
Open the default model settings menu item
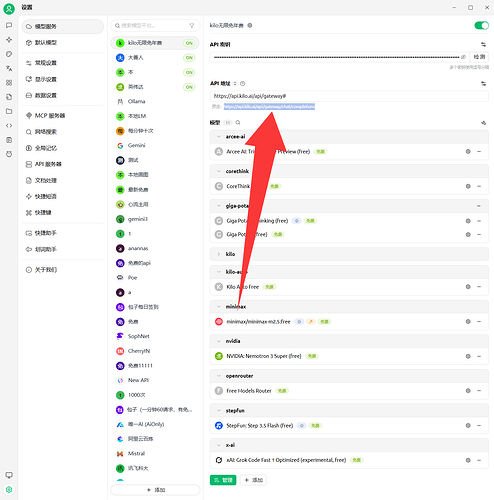click(x=63, y=43)
